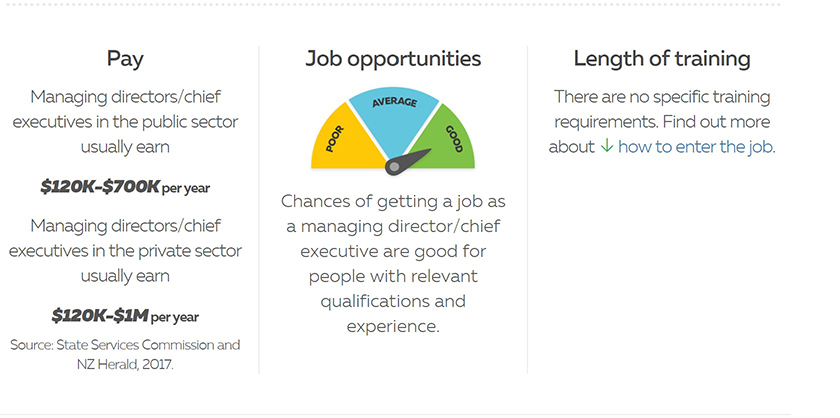The image size is (840, 418).
Task: Click the GOOD label on the gauge
Action: [x=454, y=139]
